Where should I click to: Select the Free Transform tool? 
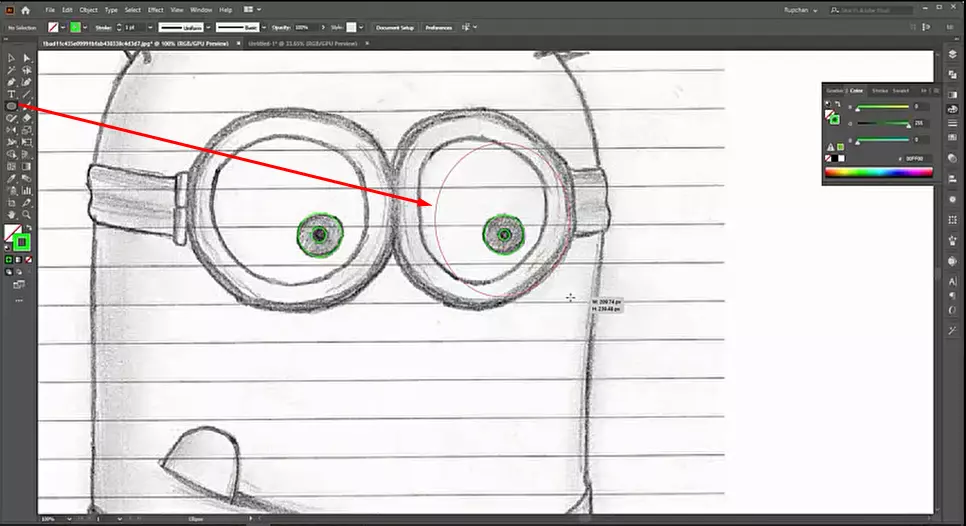tap(26, 142)
